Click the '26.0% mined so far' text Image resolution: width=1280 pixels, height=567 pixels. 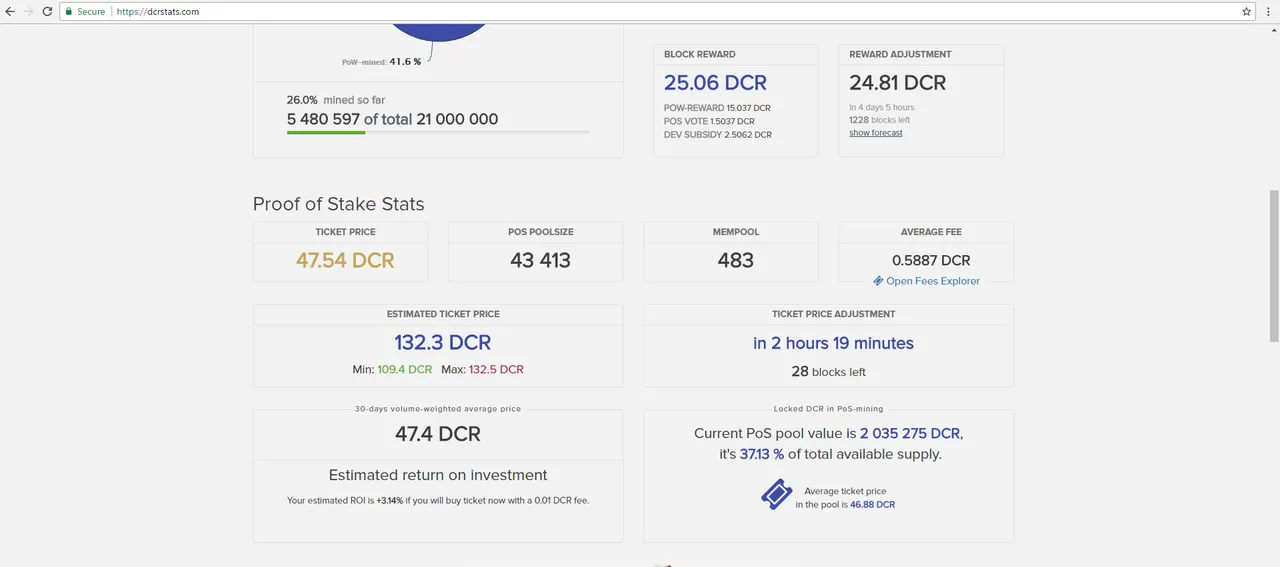tap(336, 100)
